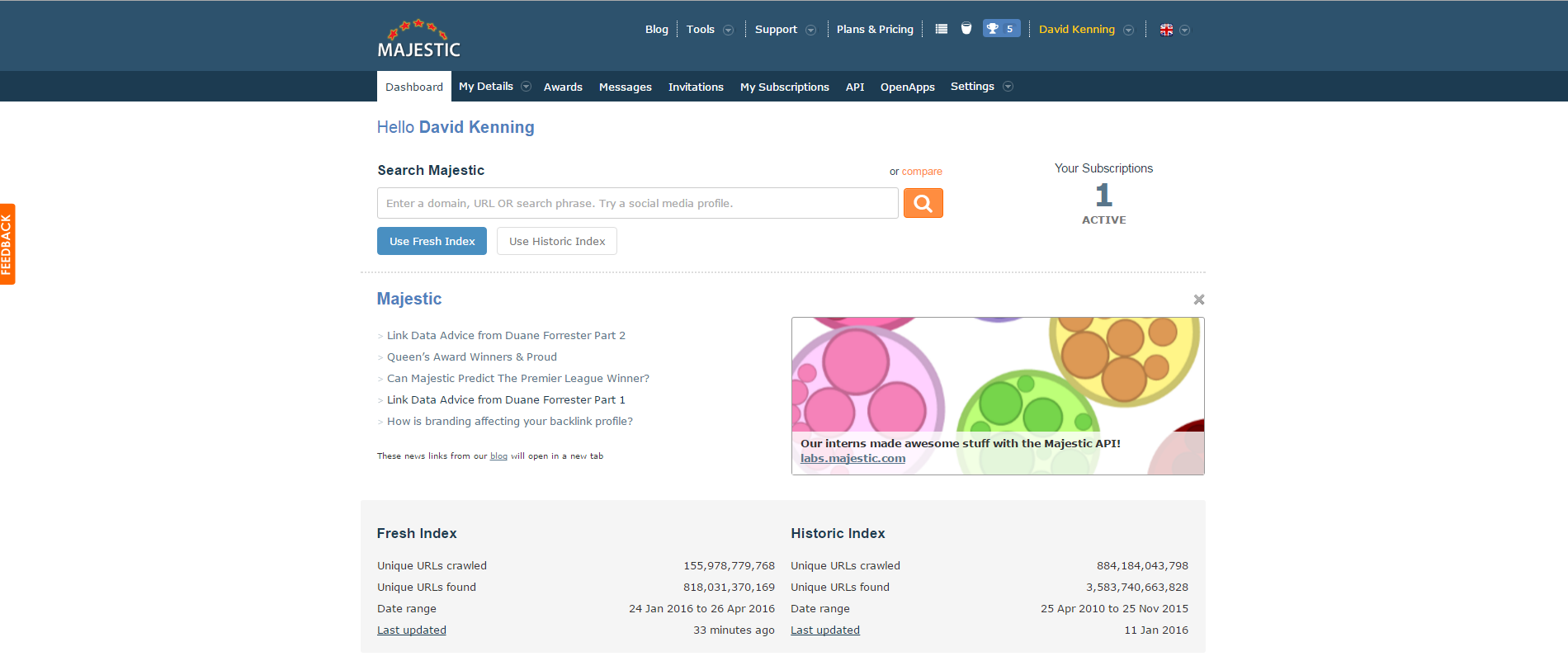Click the Majestic news section heading
The width and height of the screenshot is (1568, 661).
pyautogui.click(x=409, y=299)
